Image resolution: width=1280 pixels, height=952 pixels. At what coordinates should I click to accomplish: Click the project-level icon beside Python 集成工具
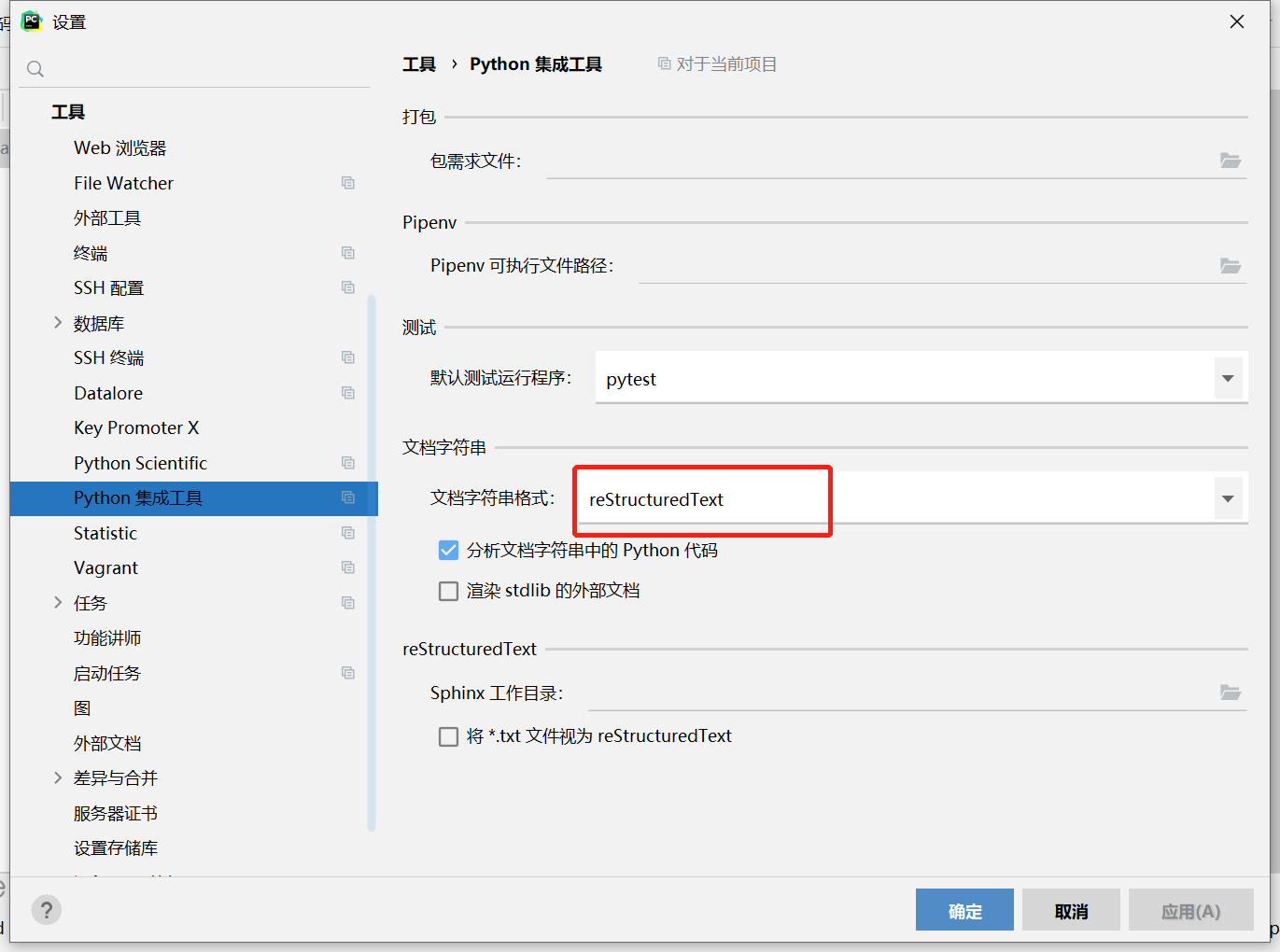[x=348, y=497]
